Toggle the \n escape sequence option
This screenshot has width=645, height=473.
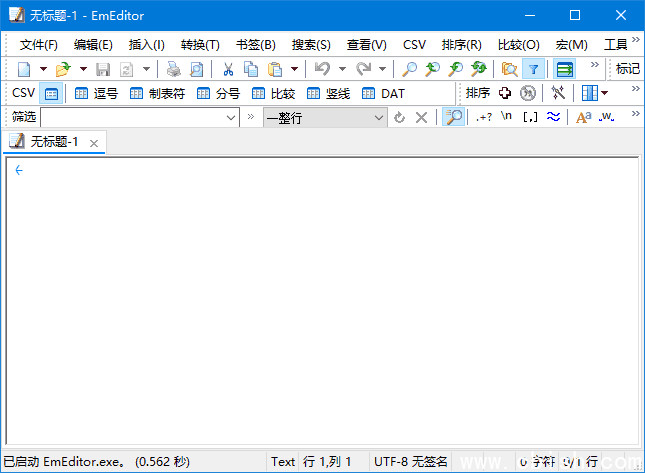(x=506, y=117)
